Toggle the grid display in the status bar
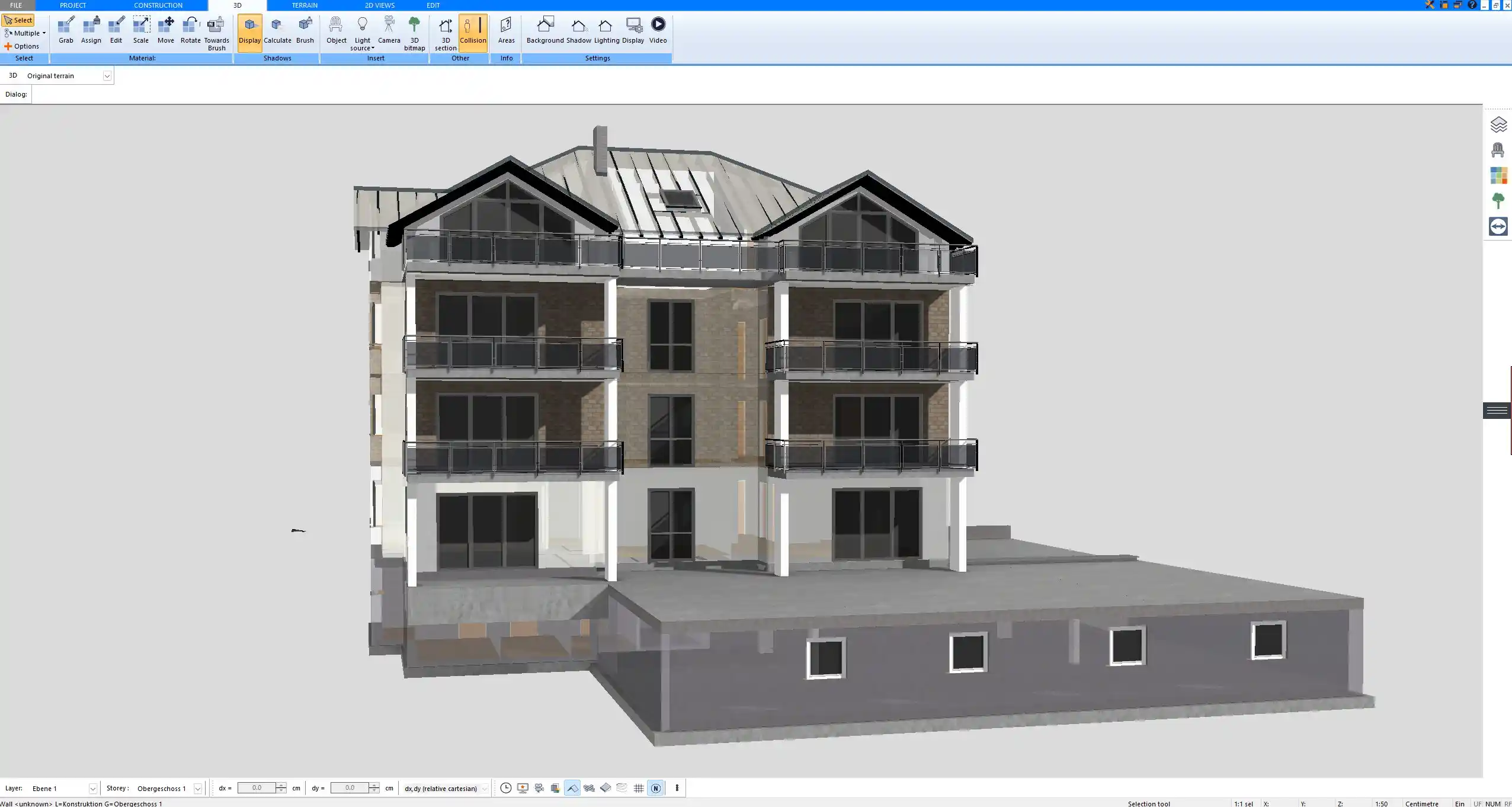The width and height of the screenshot is (1512, 807). tap(638, 788)
